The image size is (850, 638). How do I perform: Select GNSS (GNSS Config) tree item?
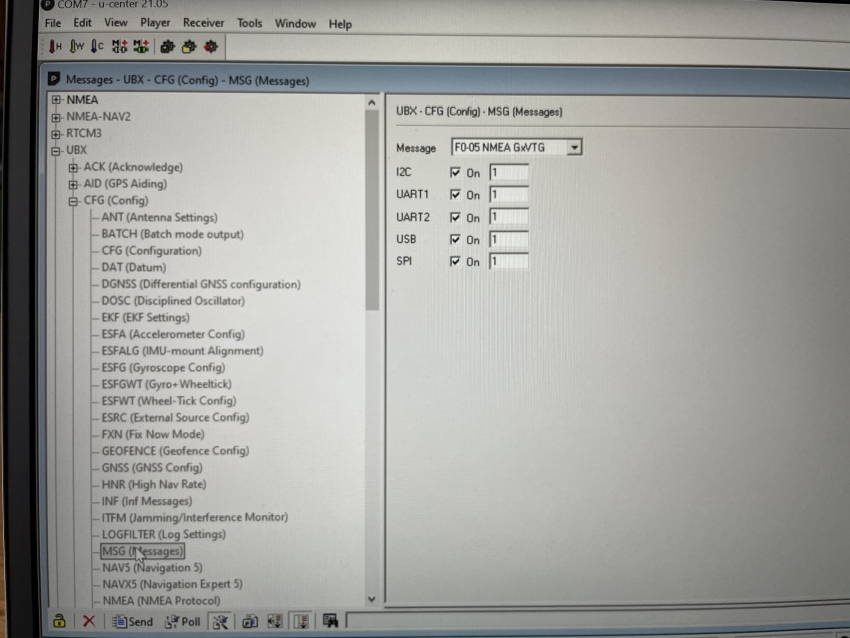point(152,467)
